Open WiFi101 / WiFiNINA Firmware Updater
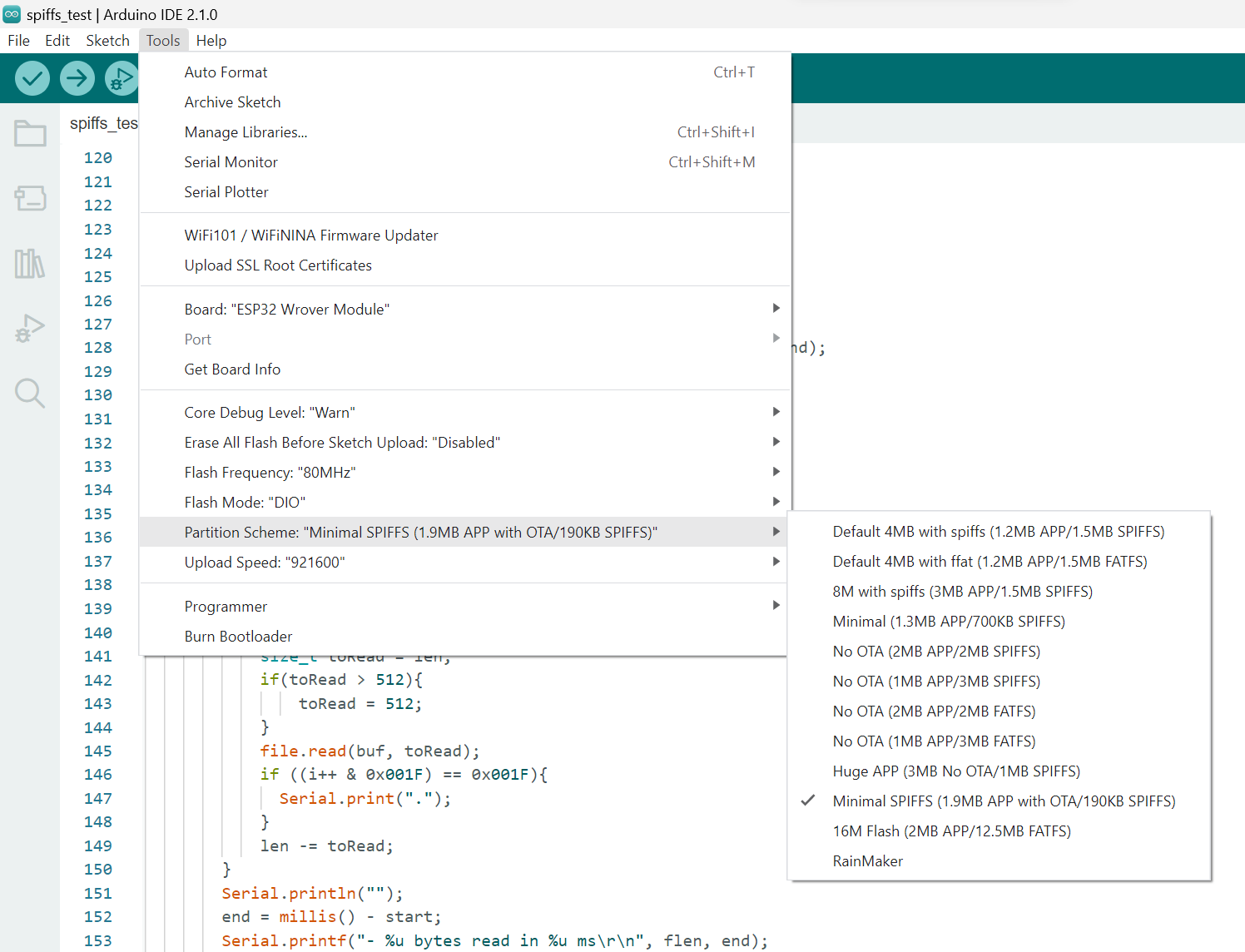 point(464,236)
